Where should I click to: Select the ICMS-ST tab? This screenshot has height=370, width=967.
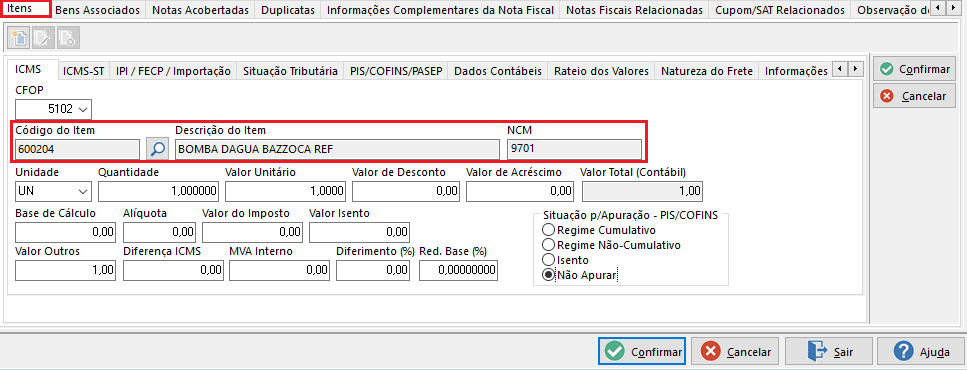pos(84,71)
